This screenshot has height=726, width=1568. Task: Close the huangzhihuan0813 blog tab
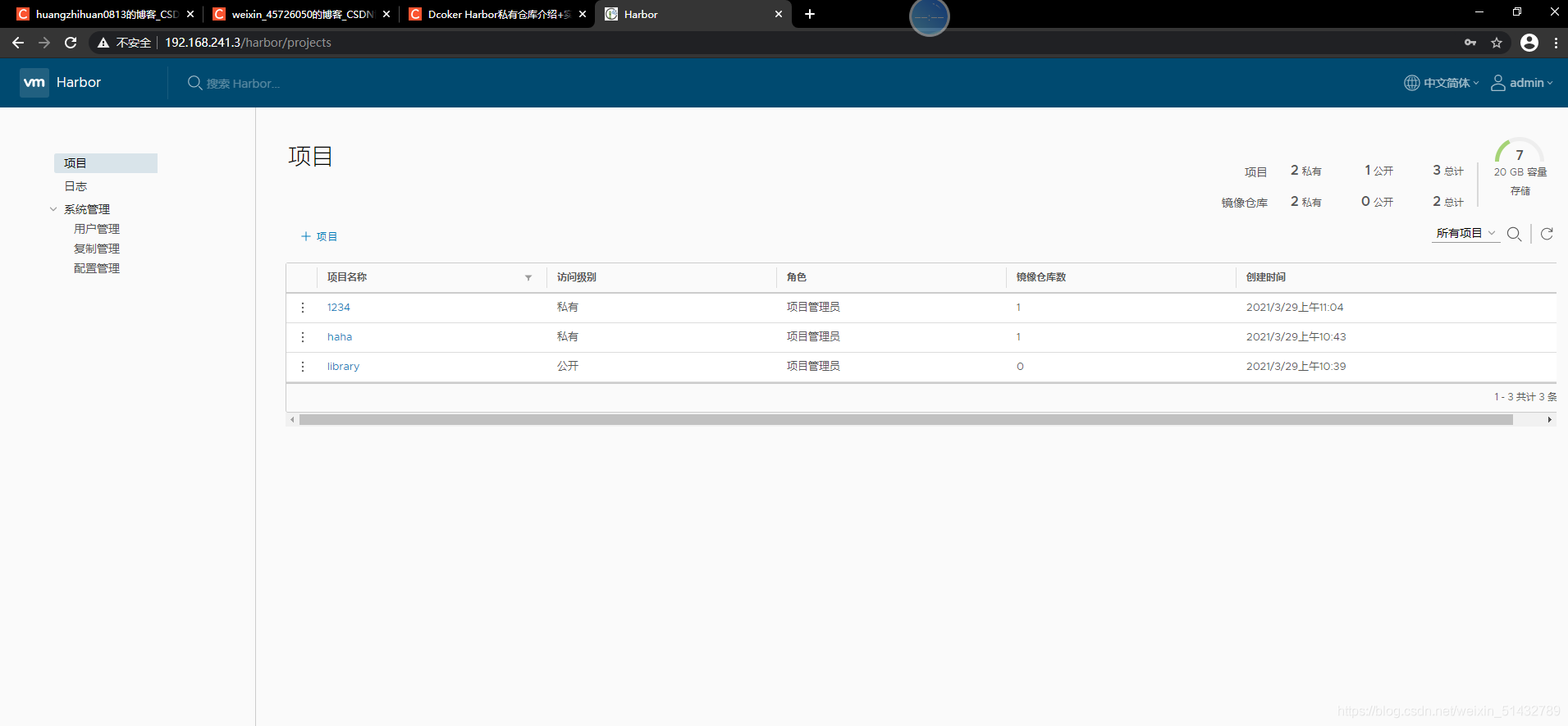point(190,14)
